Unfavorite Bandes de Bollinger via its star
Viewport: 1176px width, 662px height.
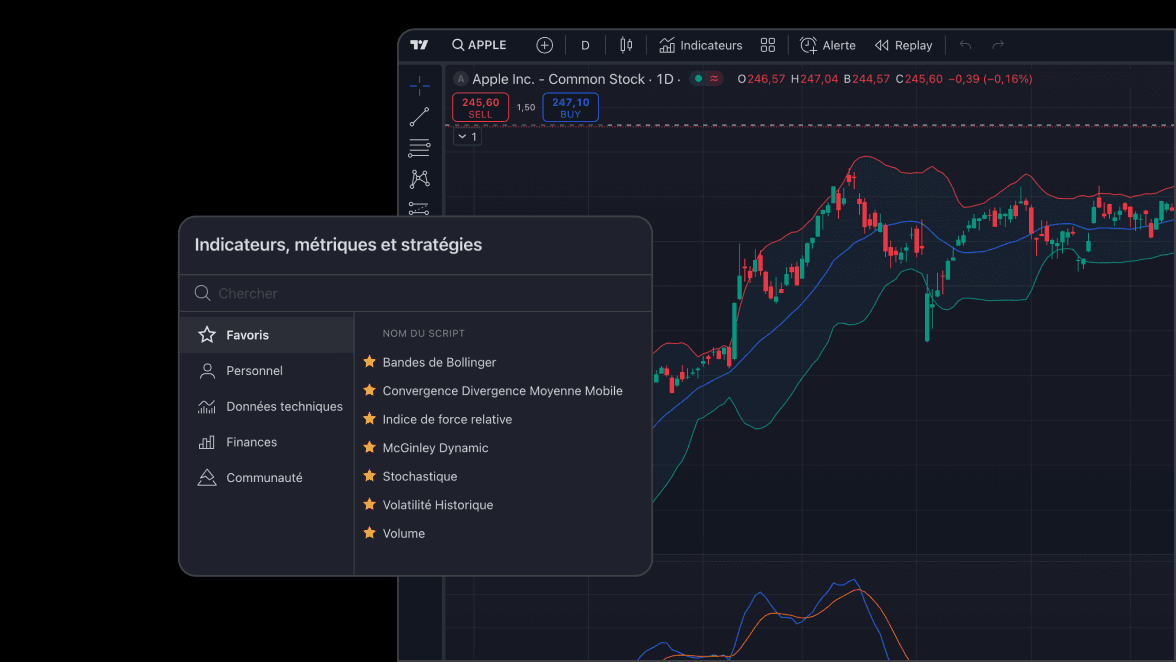(x=369, y=362)
